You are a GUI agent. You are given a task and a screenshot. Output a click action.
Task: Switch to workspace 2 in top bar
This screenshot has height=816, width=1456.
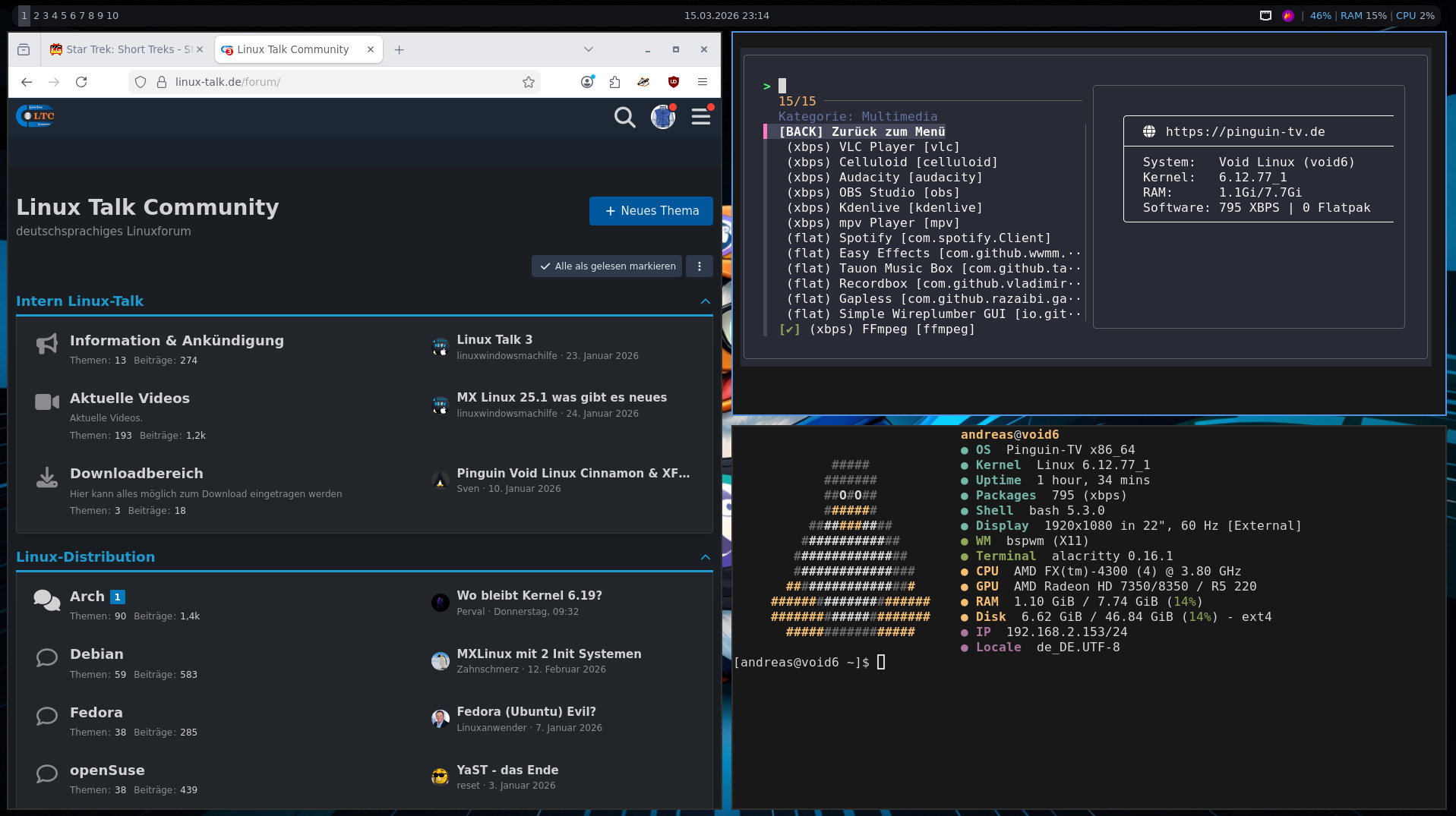(x=36, y=15)
